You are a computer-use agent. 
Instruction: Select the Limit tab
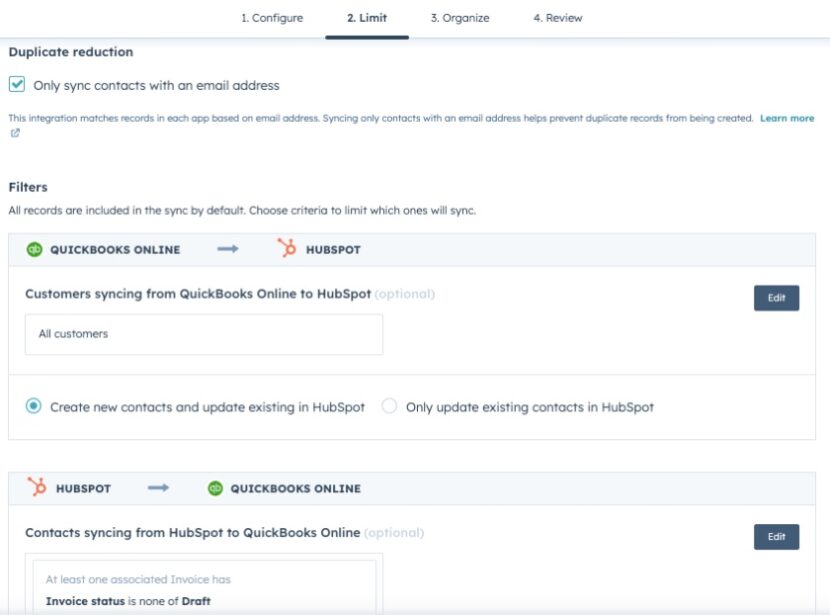(367, 17)
